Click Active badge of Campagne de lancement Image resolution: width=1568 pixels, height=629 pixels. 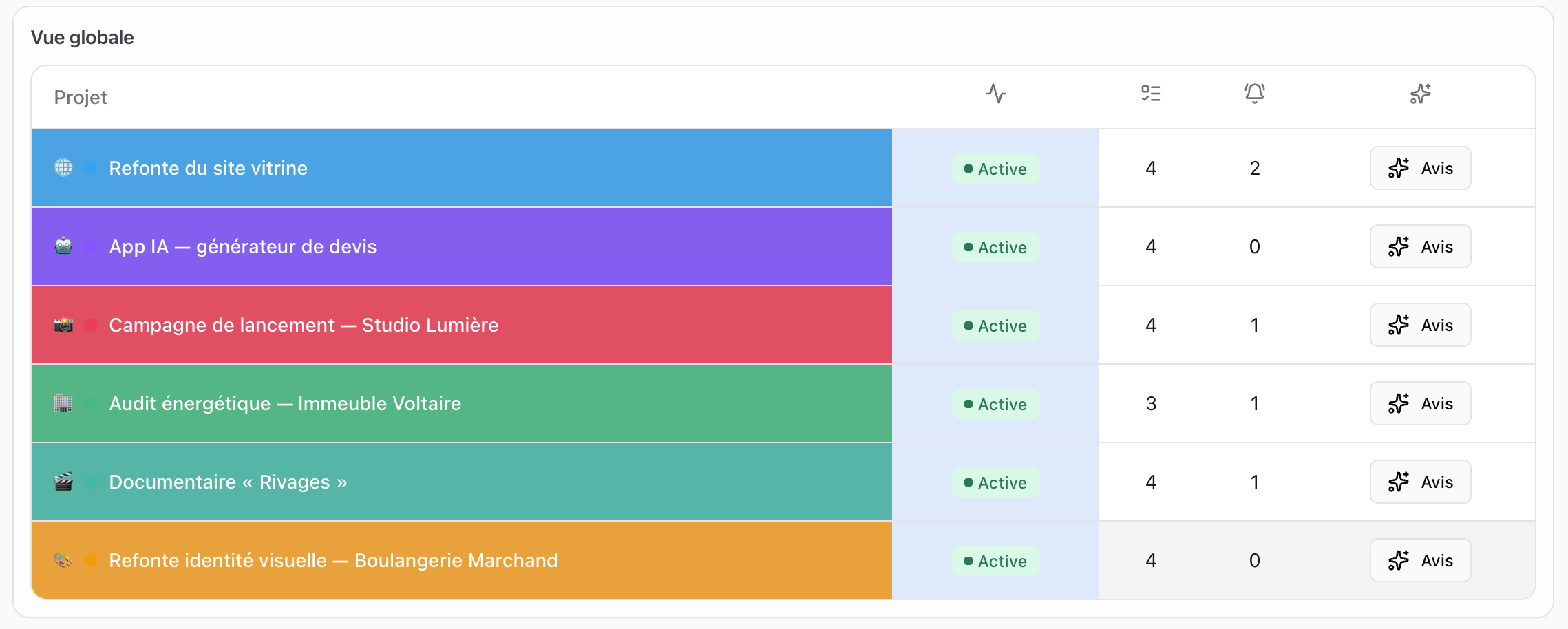click(x=995, y=326)
